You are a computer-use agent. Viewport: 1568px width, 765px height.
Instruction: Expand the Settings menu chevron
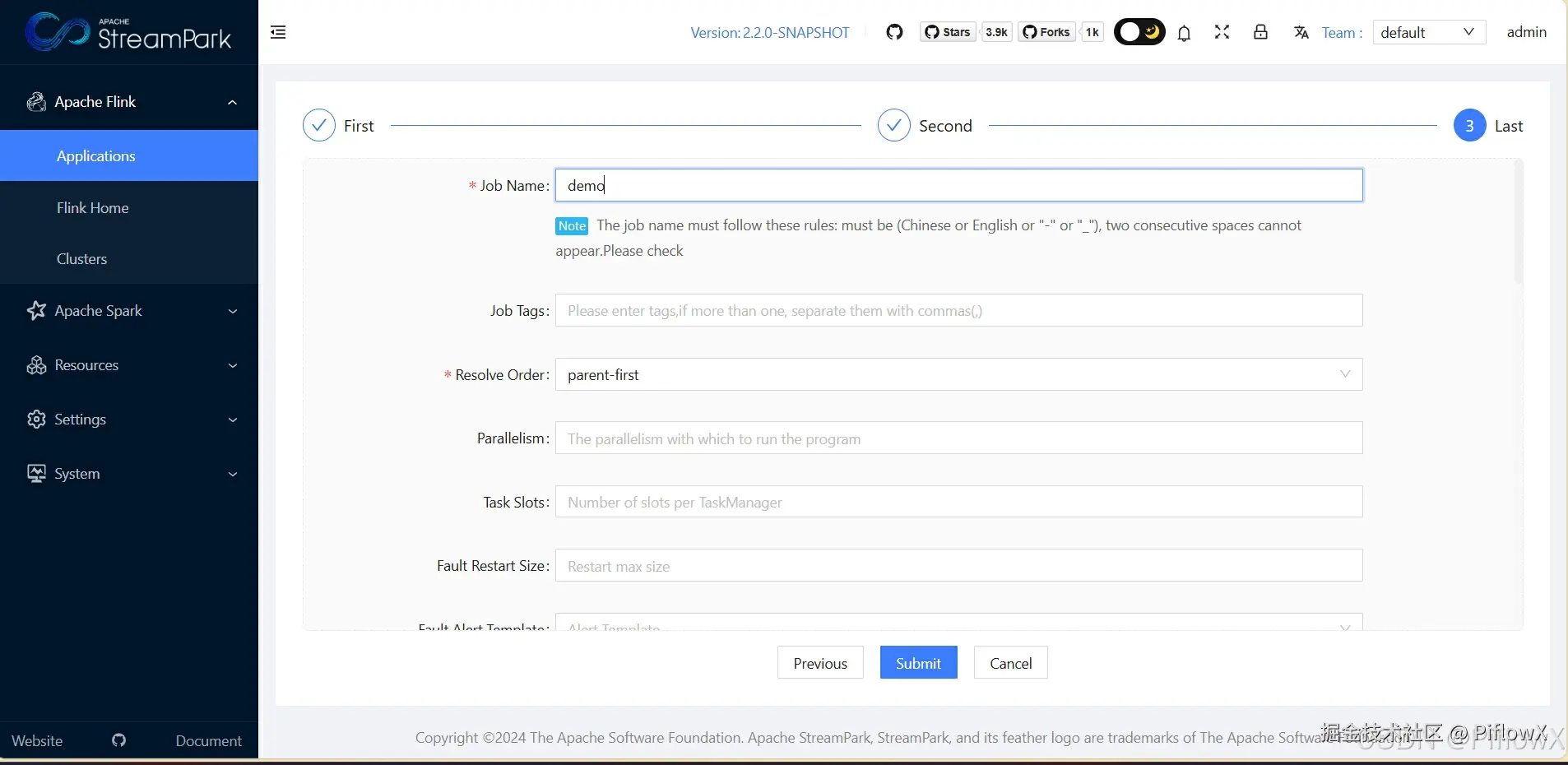[233, 420]
